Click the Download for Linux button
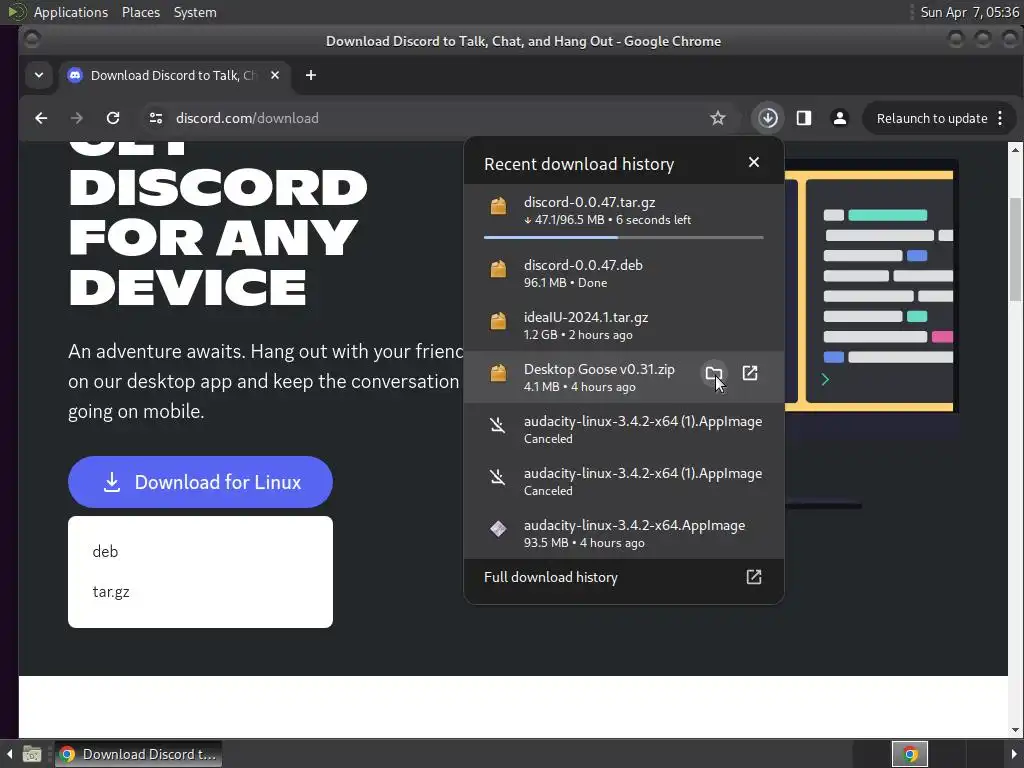The image size is (1024, 768). click(200, 482)
